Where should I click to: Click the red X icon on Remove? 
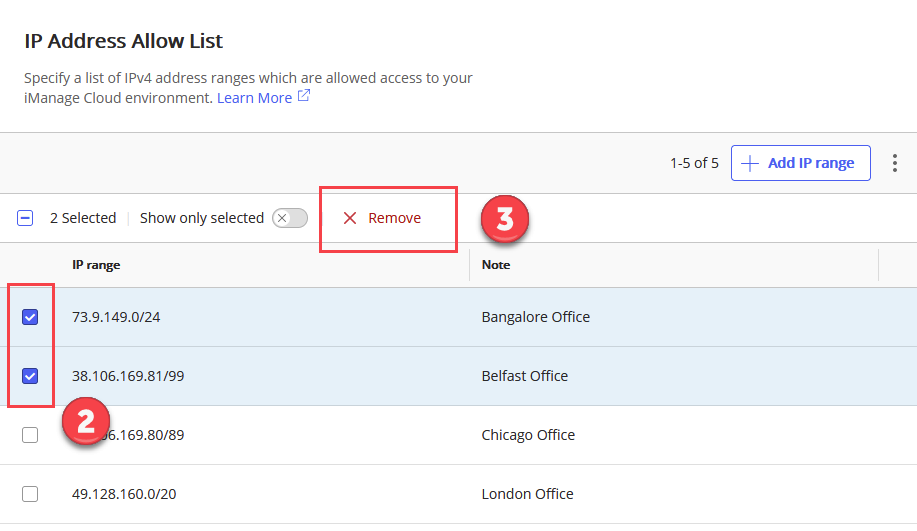(350, 218)
